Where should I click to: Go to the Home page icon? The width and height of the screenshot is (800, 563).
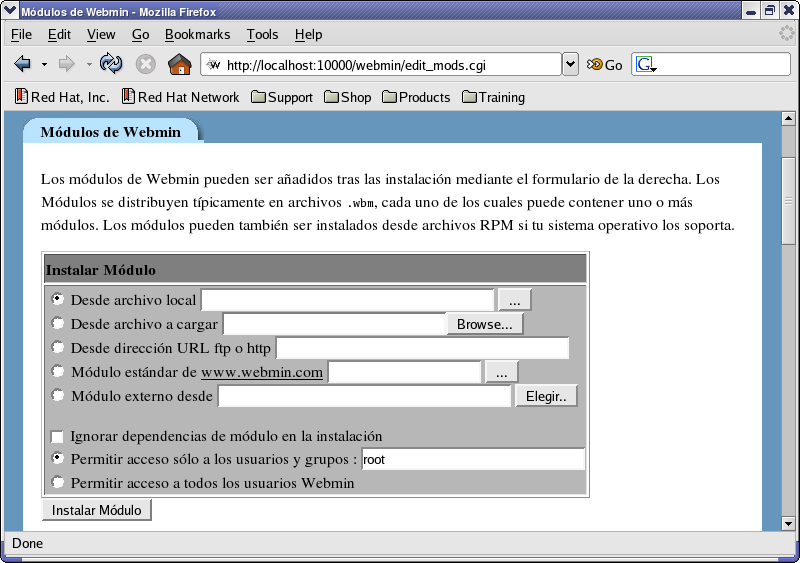click(x=180, y=64)
